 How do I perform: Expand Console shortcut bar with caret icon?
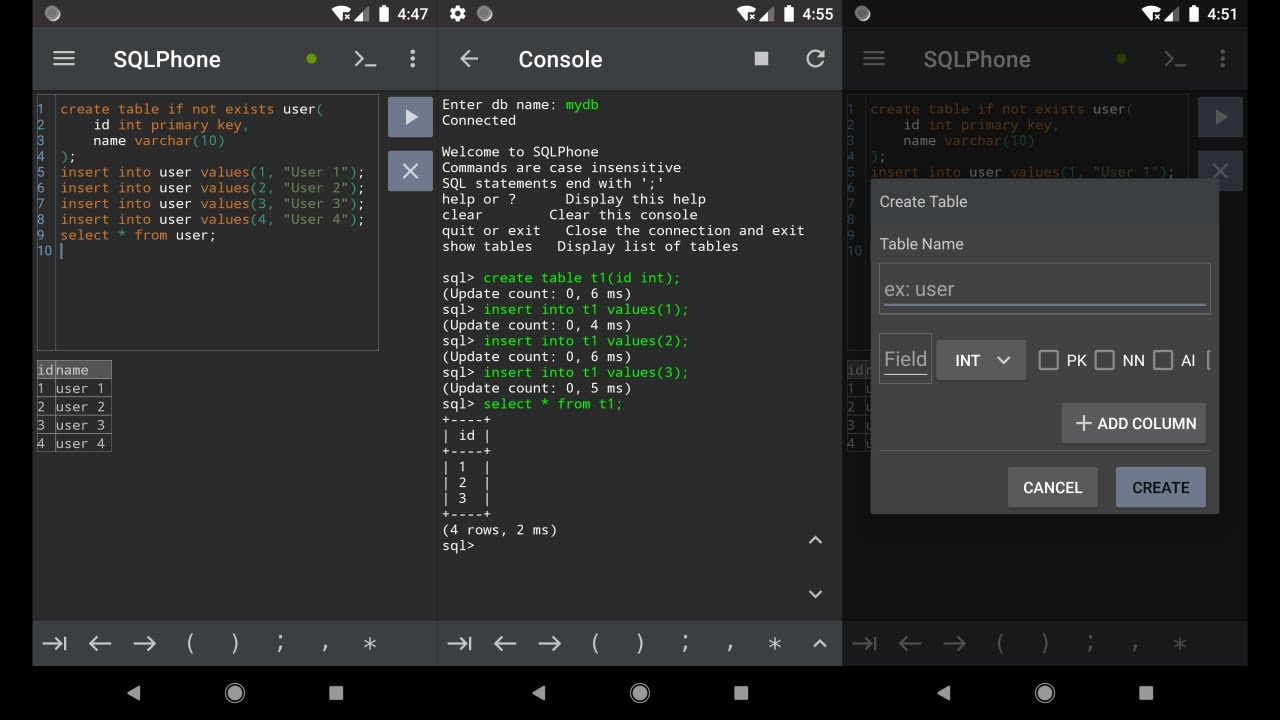pos(820,644)
